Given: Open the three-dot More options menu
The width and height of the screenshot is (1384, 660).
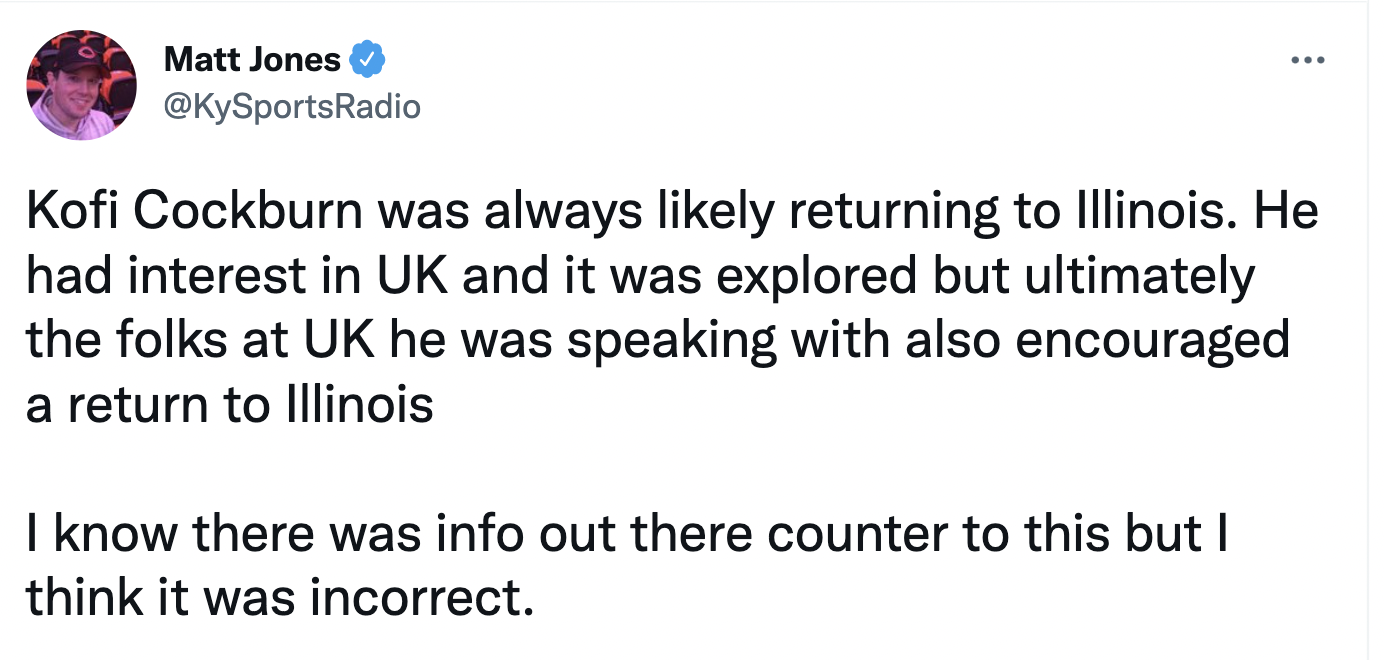Looking at the screenshot, I should [1307, 61].
